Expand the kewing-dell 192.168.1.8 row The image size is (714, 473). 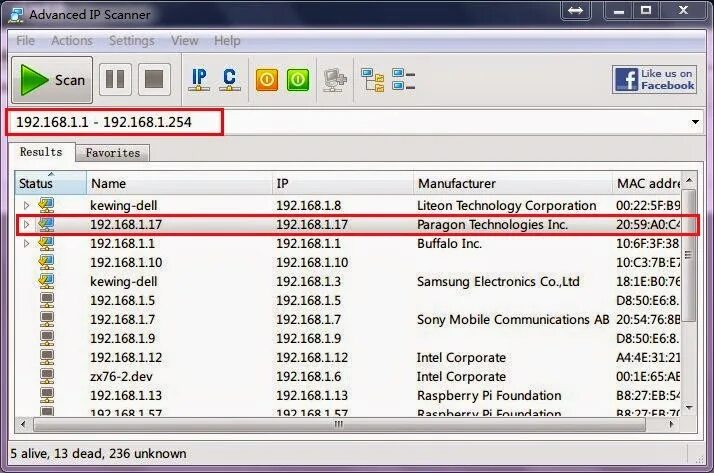coord(26,205)
